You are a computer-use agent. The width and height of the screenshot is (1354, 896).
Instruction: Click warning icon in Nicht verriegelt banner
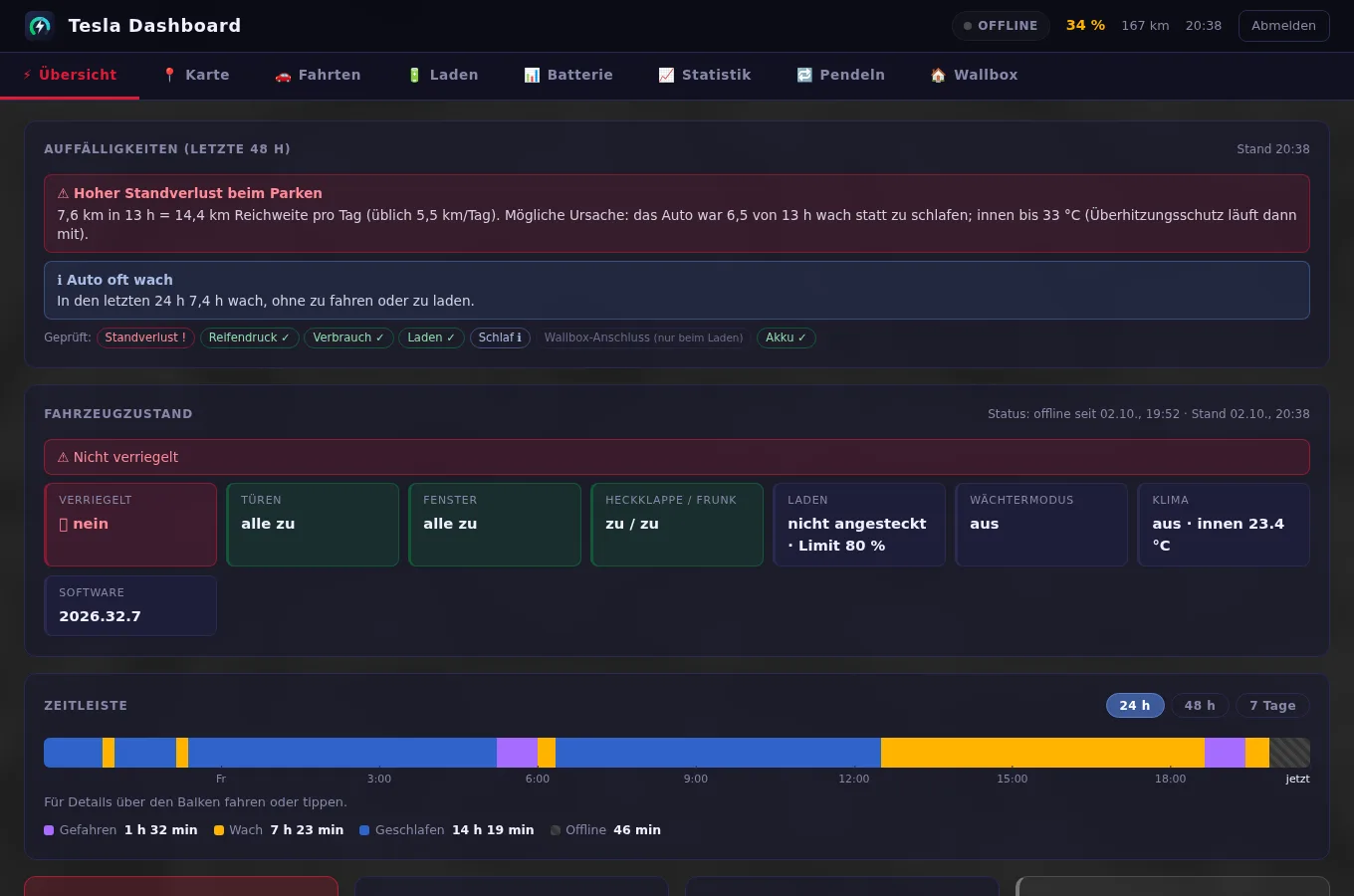pos(63,457)
